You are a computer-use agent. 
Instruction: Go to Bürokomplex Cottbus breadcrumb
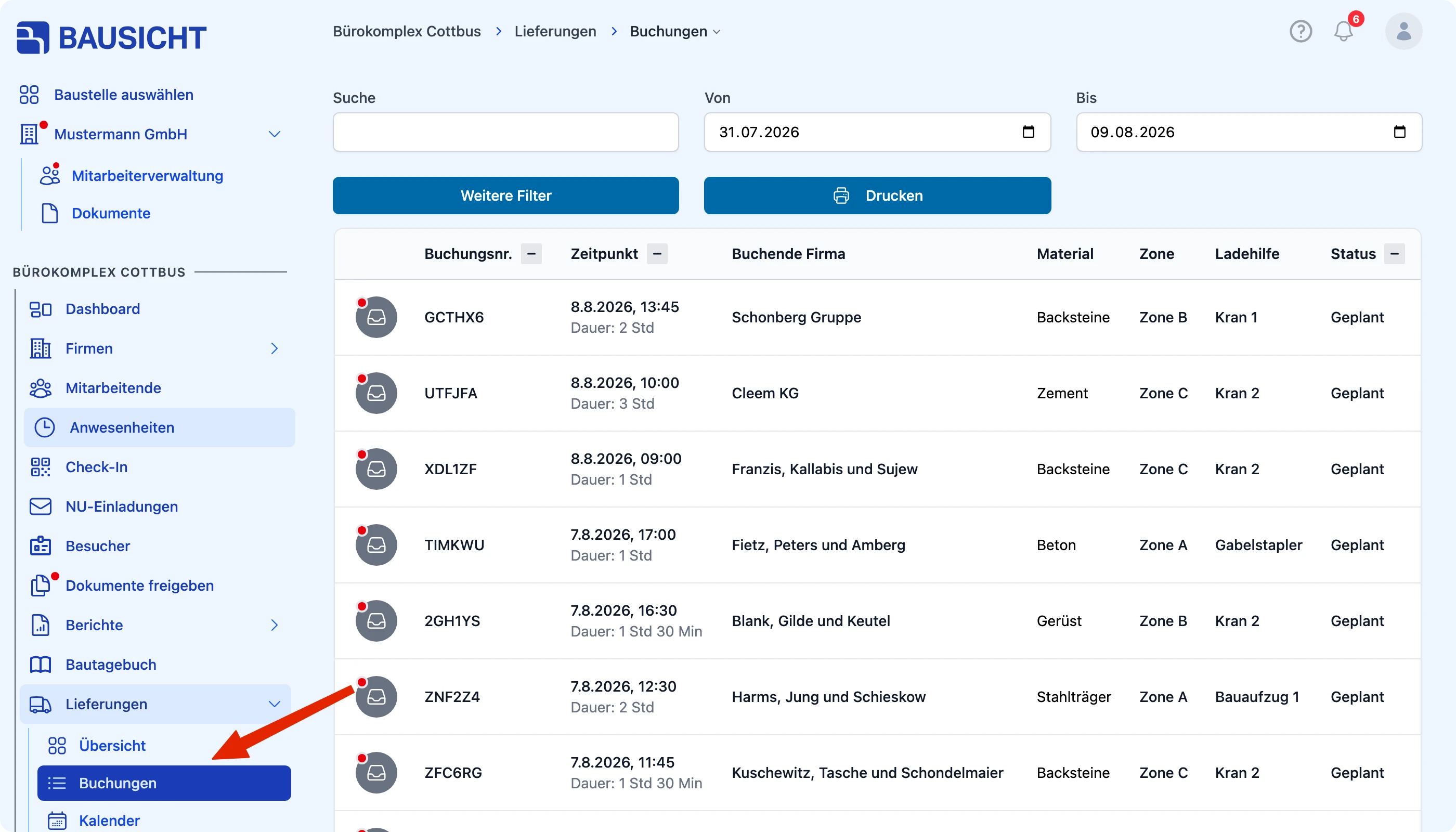(x=407, y=31)
